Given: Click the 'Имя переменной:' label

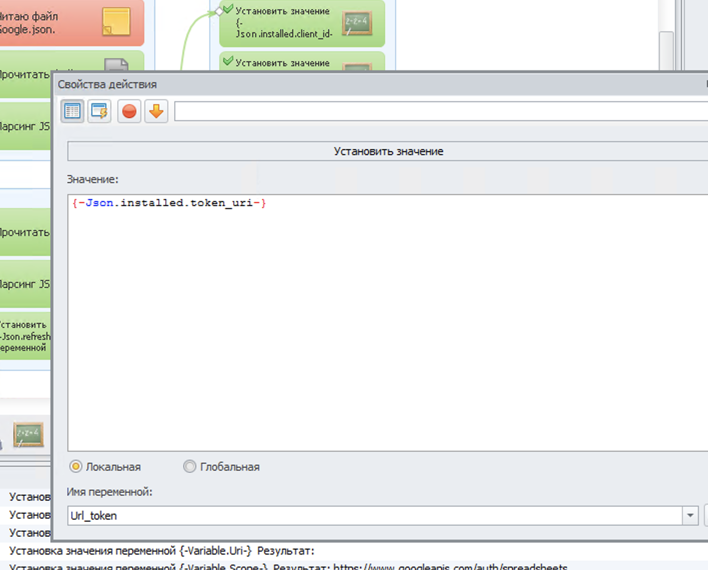Looking at the screenshot, I should [110, 492].
